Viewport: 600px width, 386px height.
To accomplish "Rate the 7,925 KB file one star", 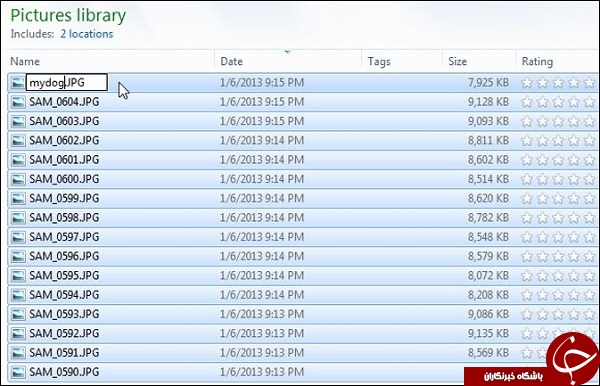I will [527, 82].
